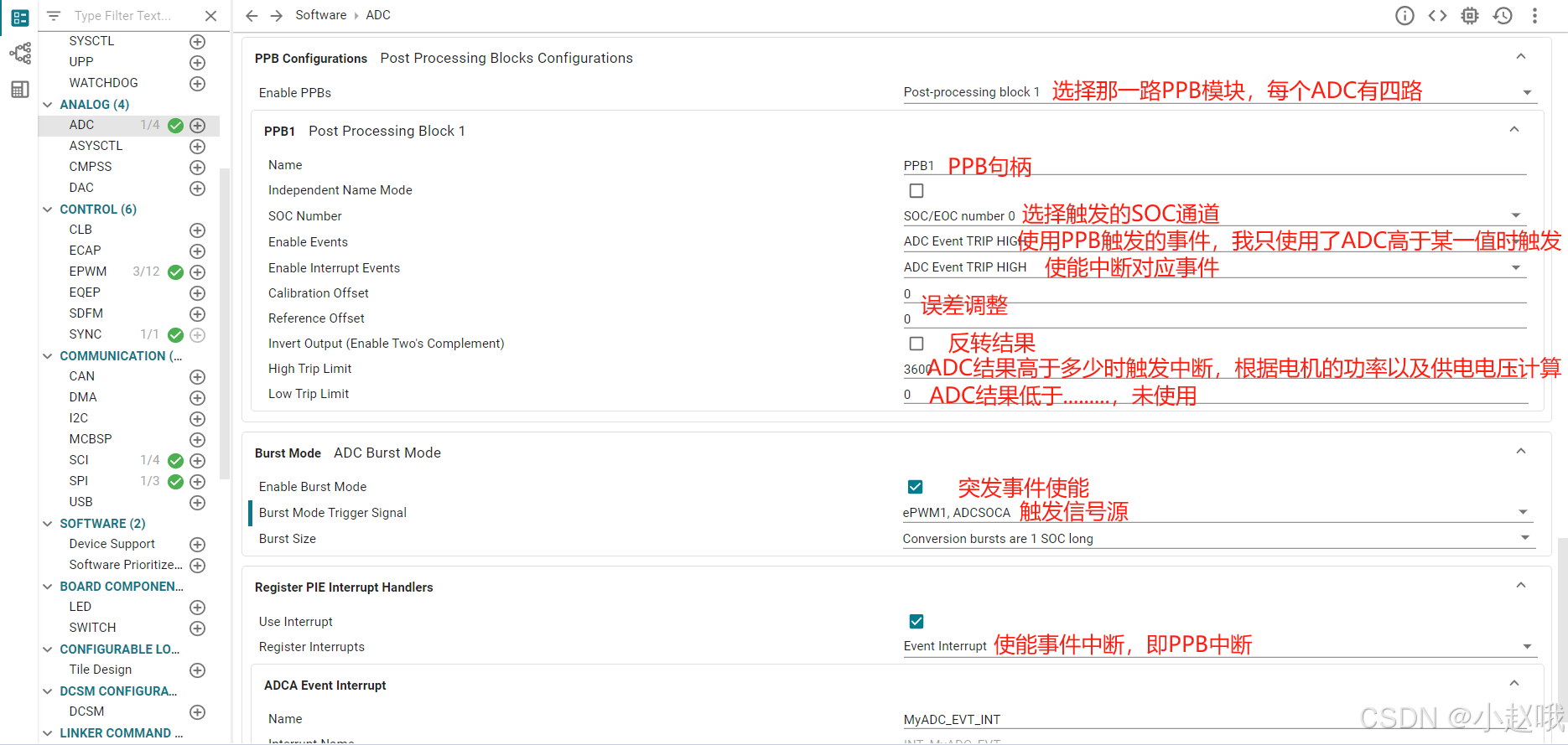Image resolution: width=1568 pixels, height=745 pixels.
Task: Open the Enable PPBs dropdown
Action: (x=1219, y=92)
